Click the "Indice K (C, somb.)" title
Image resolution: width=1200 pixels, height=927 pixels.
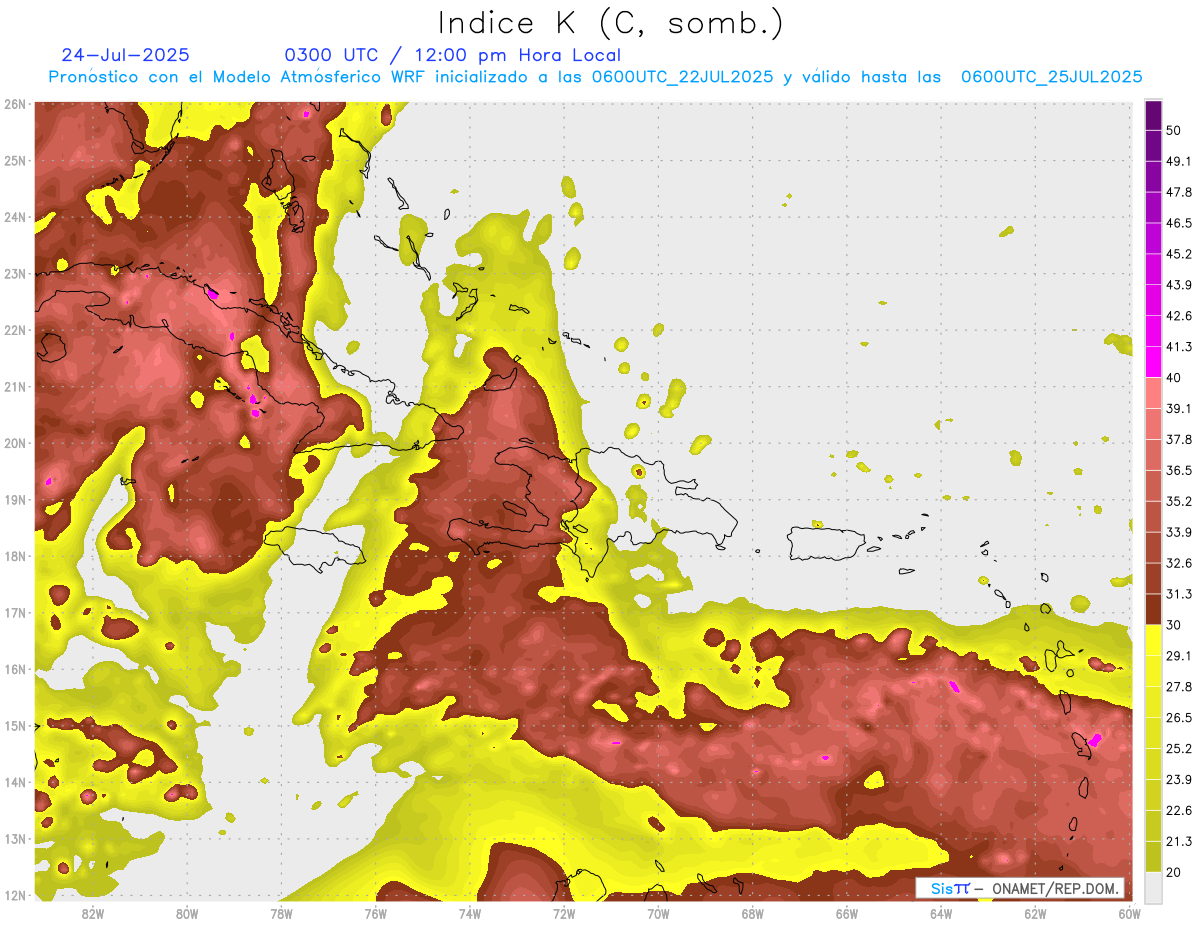610,22
